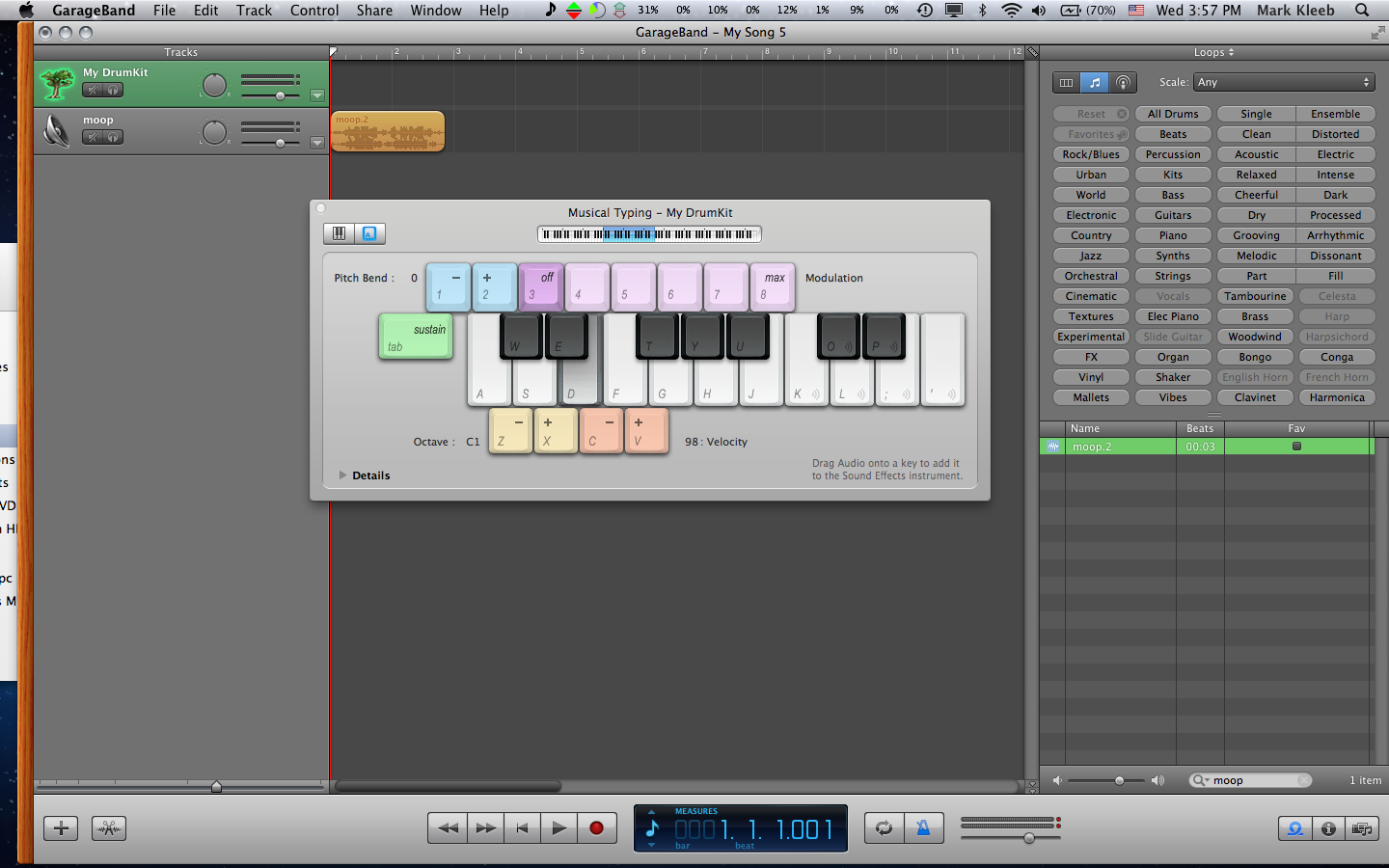Go to beginning of song
1389x868 pixels.
click(x=522, y=827)
